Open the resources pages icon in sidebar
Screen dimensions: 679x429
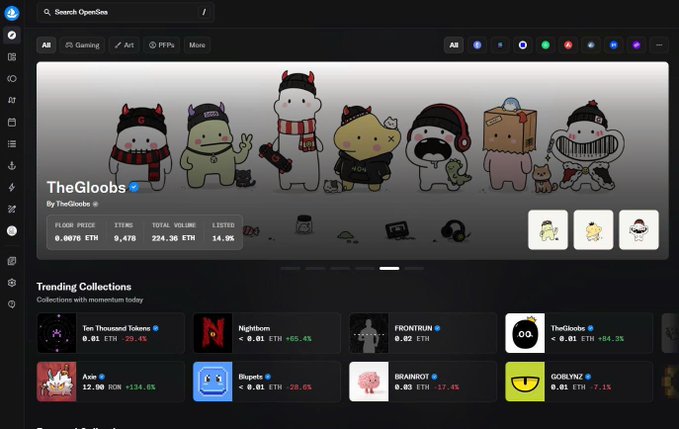12,261
